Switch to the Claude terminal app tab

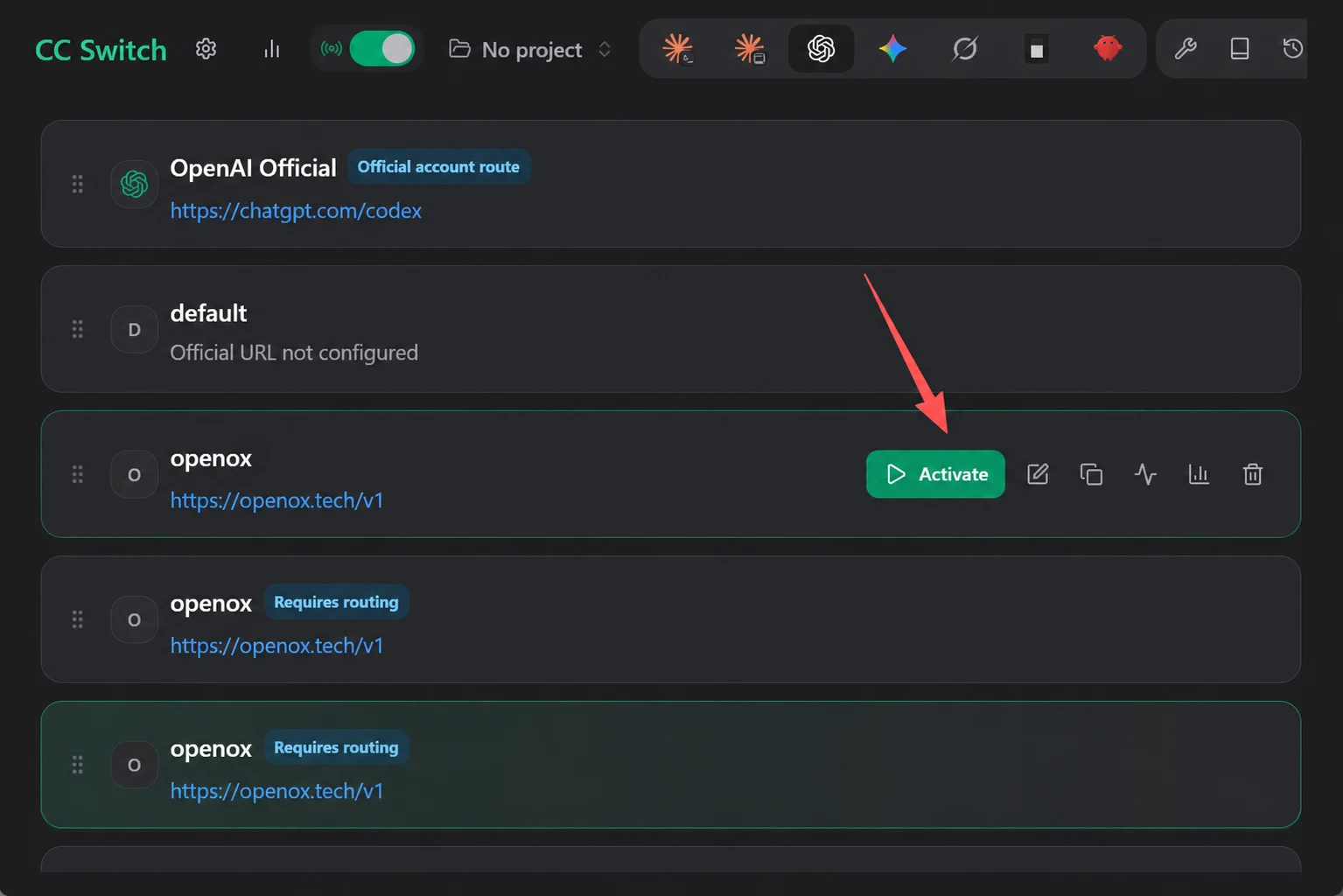coord(678,49)
